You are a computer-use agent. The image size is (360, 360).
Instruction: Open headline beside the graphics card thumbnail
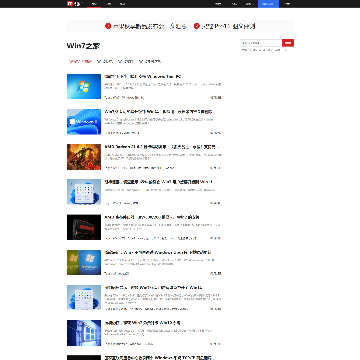(152, 217)
